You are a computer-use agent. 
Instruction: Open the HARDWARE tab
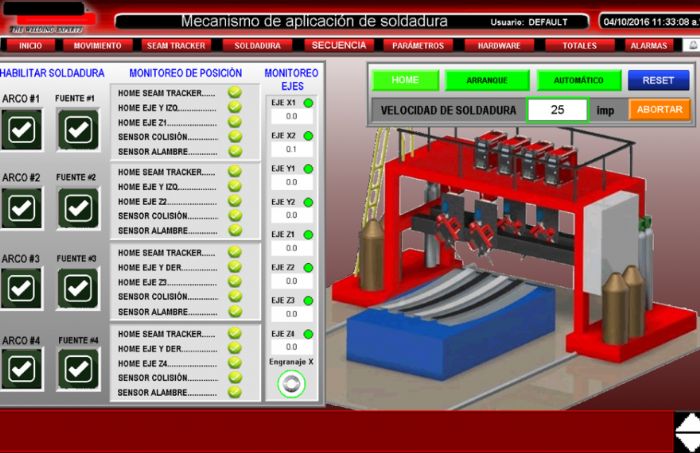[499, 46]
